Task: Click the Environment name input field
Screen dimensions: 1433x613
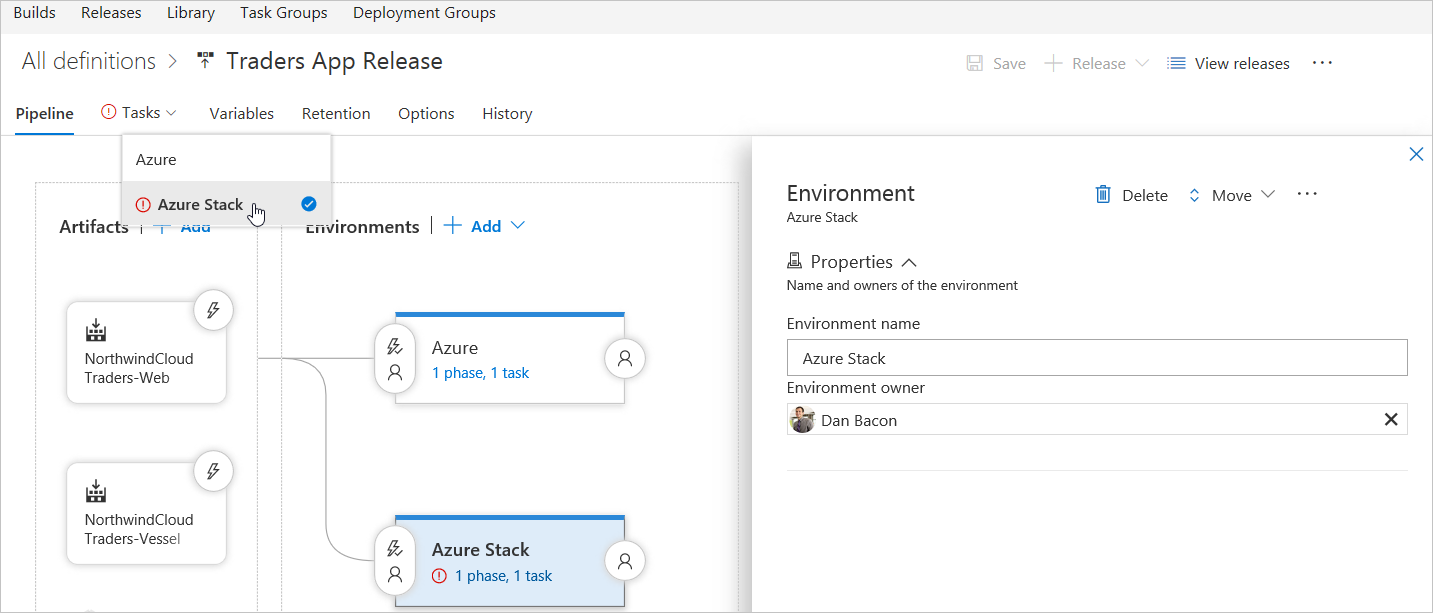Action: (x=1097, y=358)
